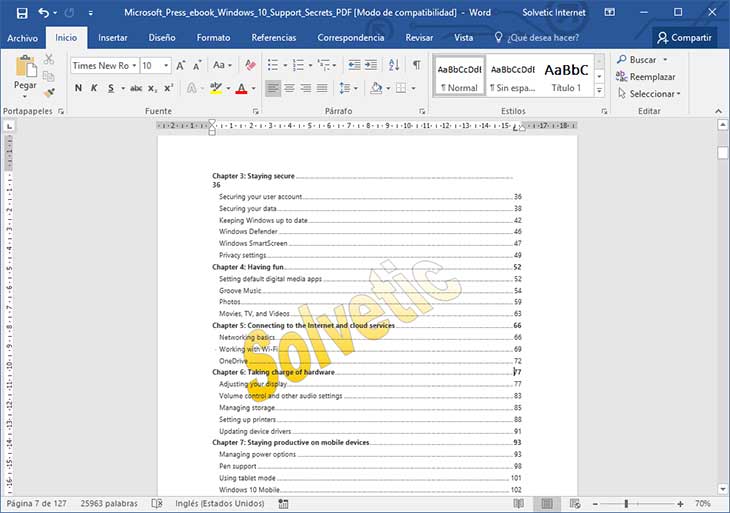Click the language Inglés (Estados Unidos)
Screen dimensions: 730x513
(x=220, y=504)
